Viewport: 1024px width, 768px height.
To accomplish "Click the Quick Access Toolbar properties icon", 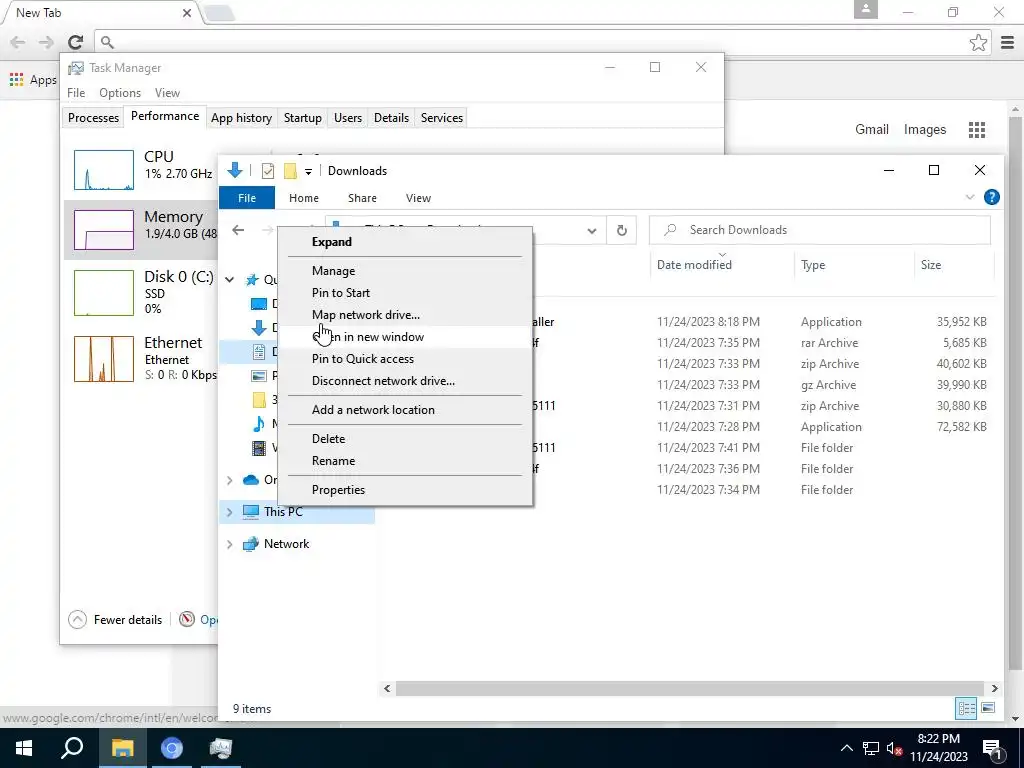I will pos(268,171).
